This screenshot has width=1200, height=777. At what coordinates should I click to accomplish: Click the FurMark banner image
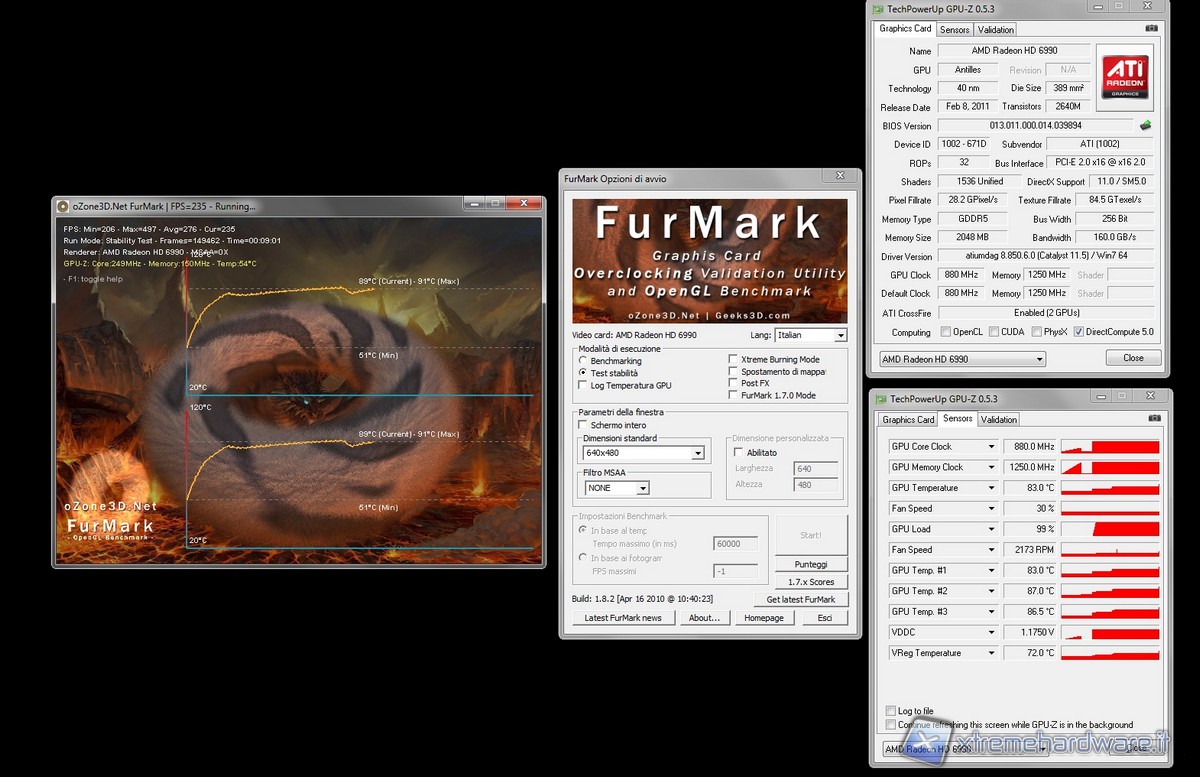[x=709, y=261]
